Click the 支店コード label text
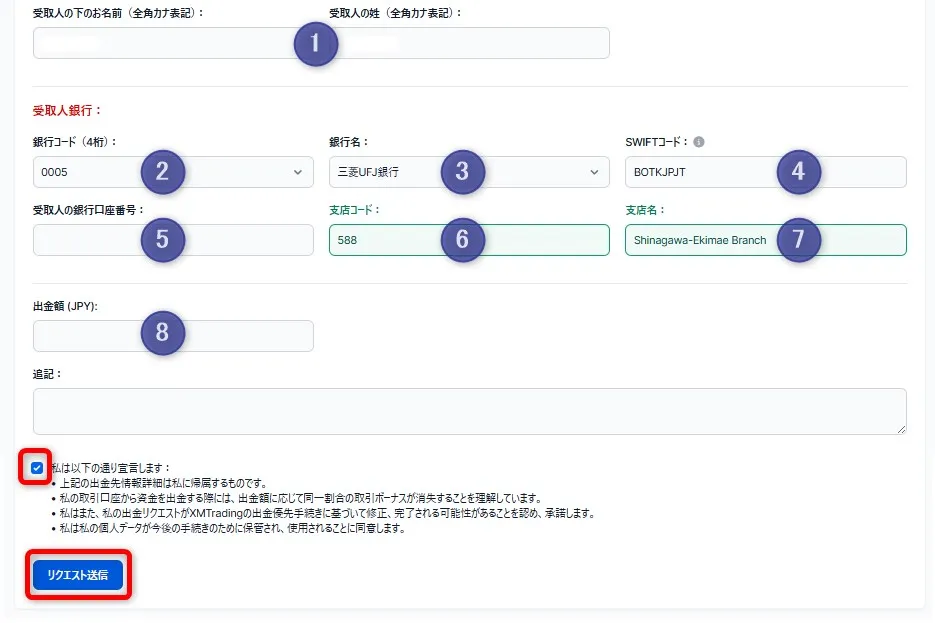The height and width of the screenshot is (623, 935). (354, 210)
